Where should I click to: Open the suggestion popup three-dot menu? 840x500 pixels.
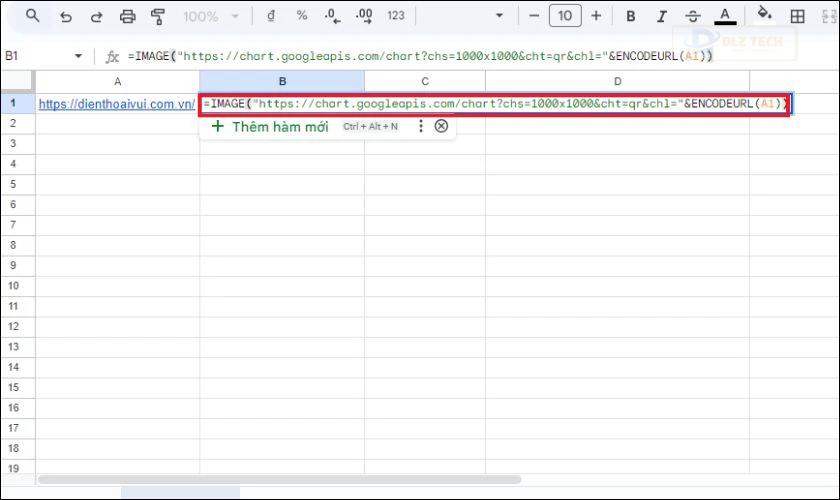[421, 126]
